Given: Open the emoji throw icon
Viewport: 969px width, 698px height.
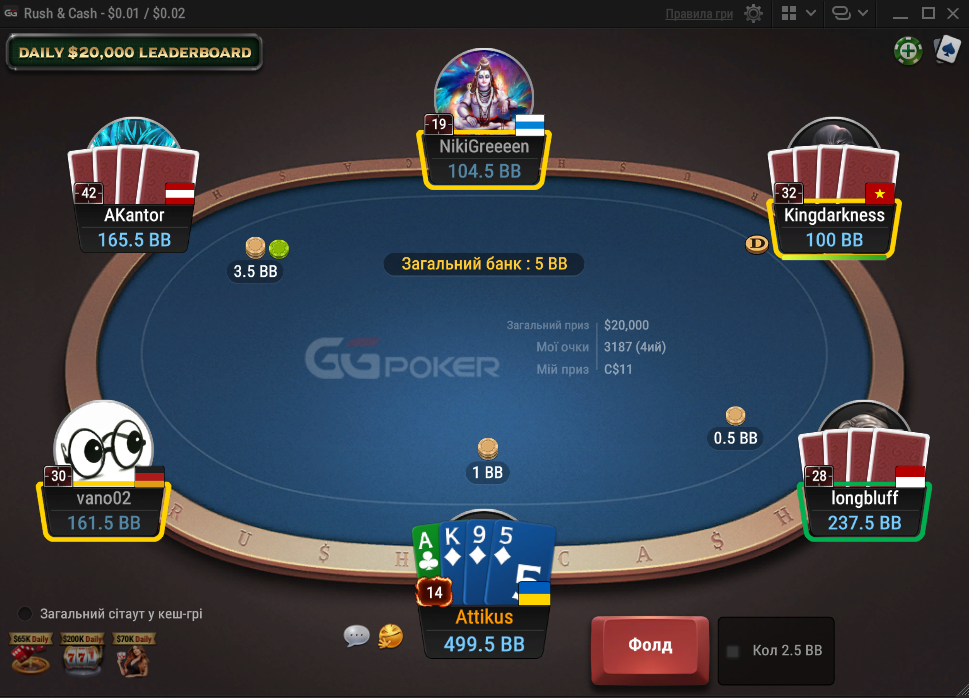Looking at the screenshot, I should click(x=391, y=636).
